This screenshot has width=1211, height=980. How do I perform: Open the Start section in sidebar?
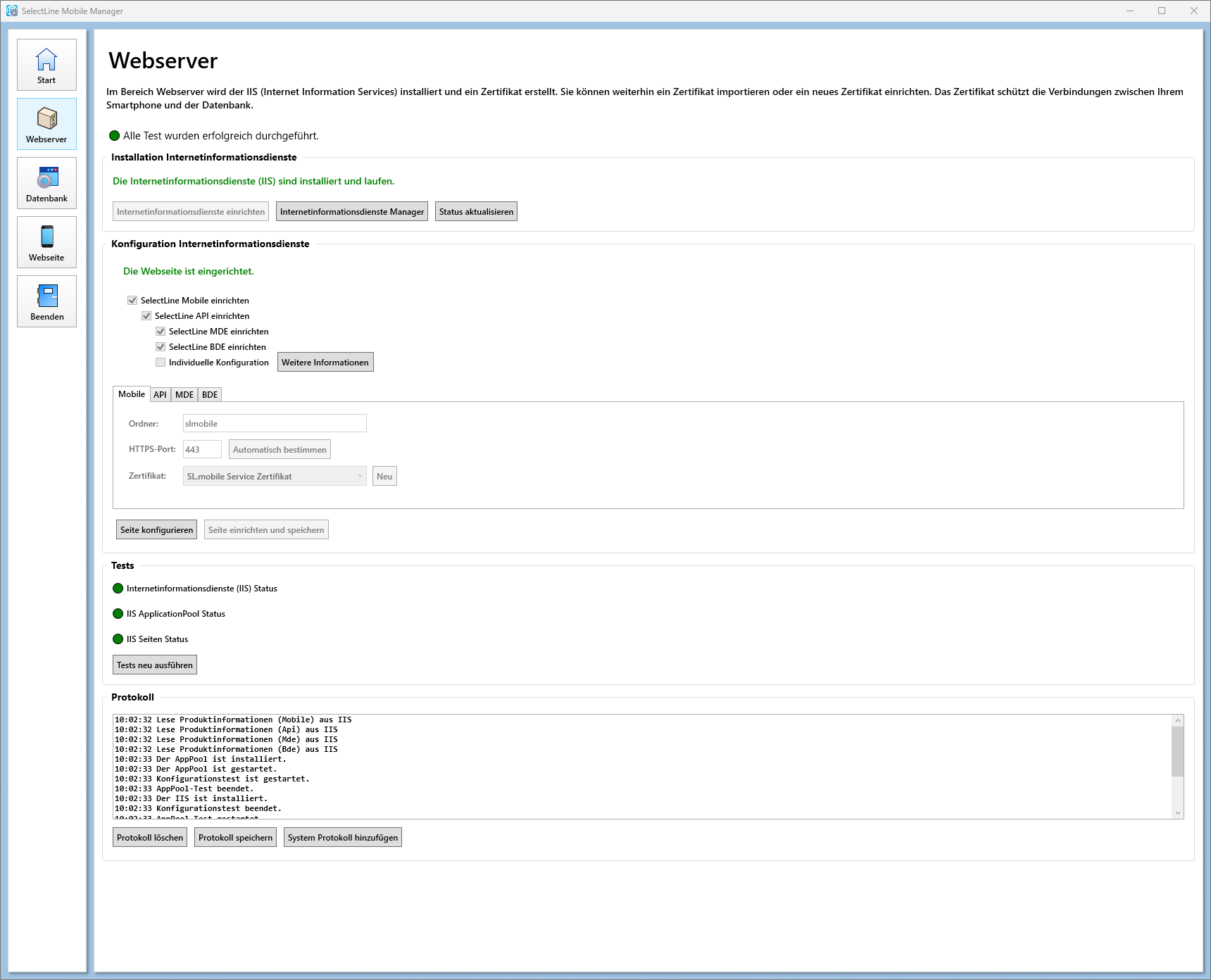(x=46, y=65)
